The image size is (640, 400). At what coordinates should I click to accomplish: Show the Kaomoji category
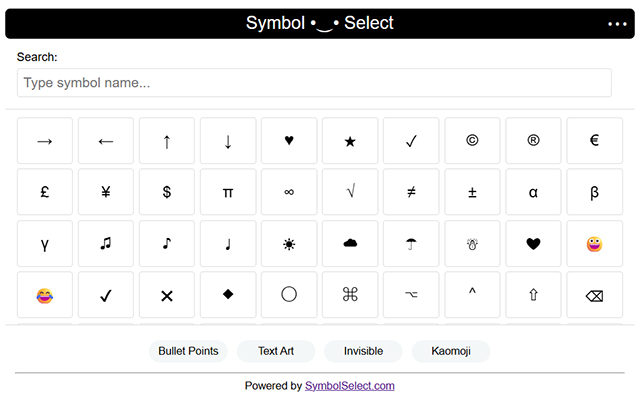pos(451,351)
